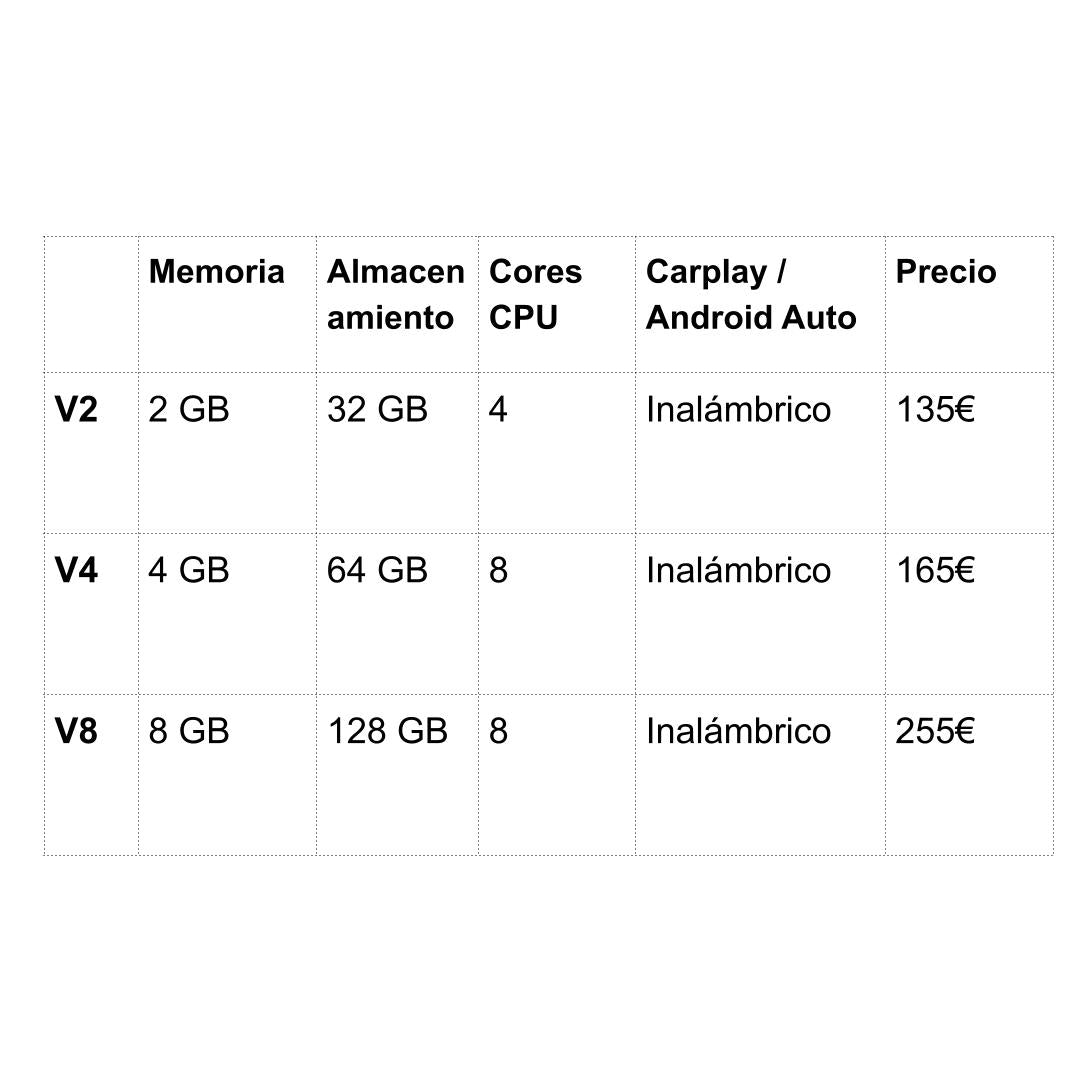This screenshot has height=1080, width=1080.
Task: Click the V4 row label
Action: pos(76,571)
